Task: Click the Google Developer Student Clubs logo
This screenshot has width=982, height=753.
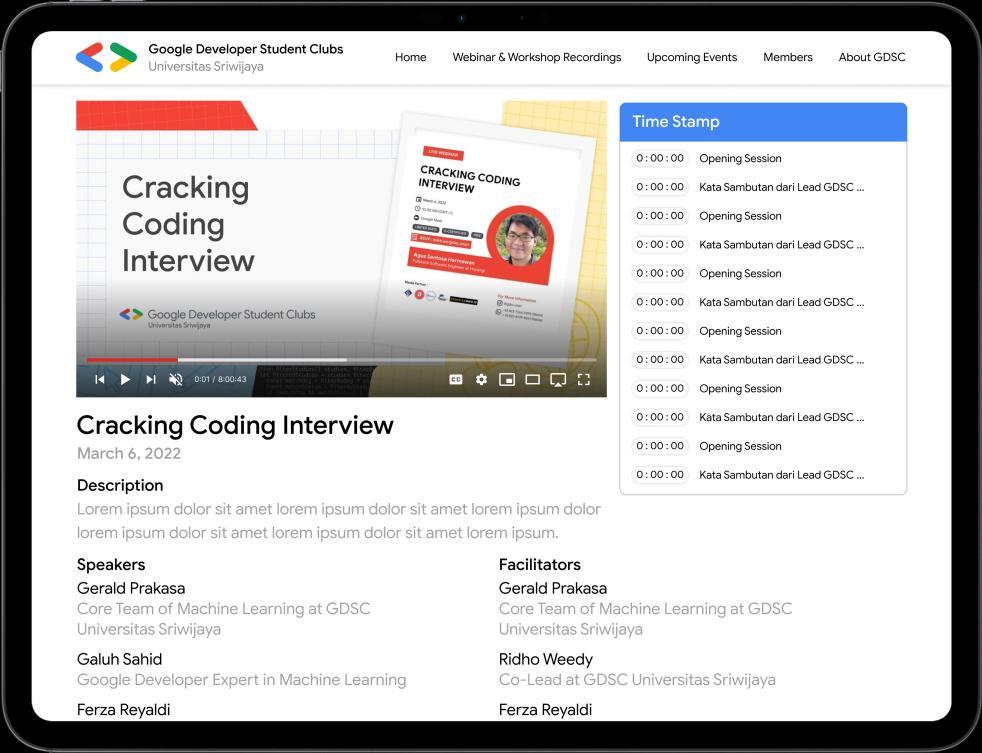Action: (106, 57)
